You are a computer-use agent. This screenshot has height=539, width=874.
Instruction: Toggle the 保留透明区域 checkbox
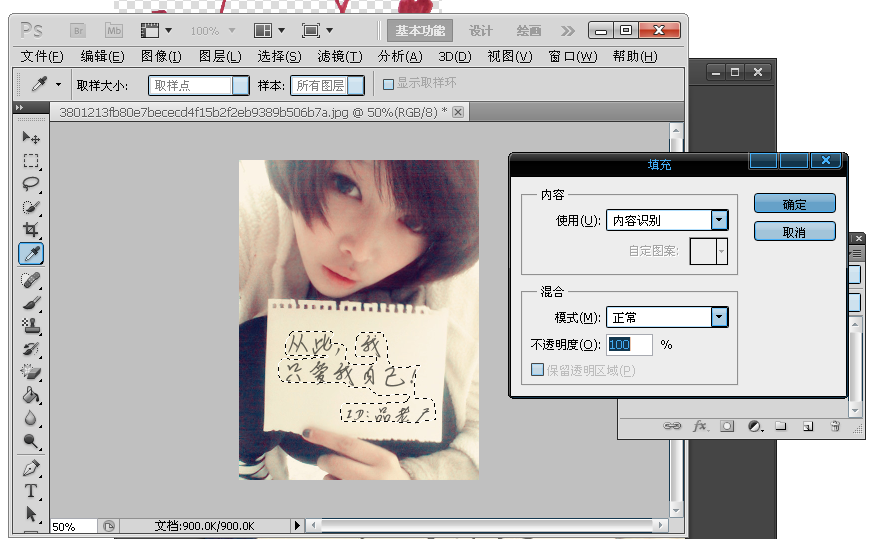tap(538, 370)
